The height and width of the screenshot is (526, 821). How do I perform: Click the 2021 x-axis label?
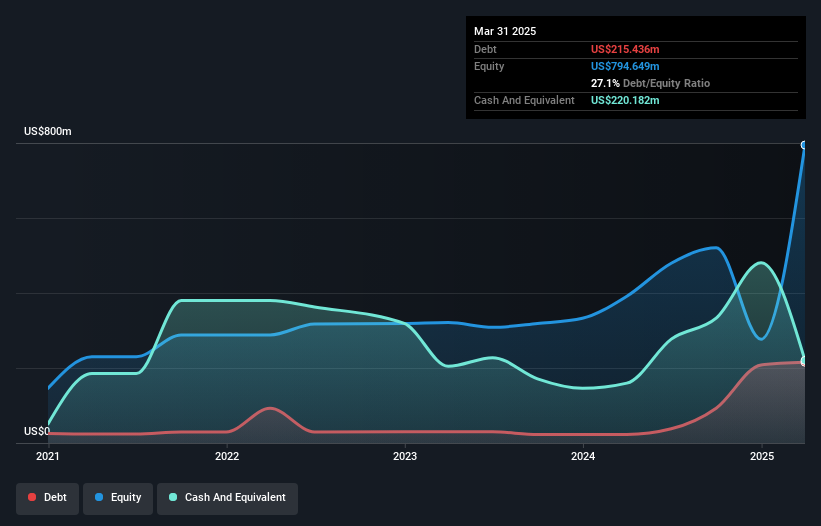click(48, 456)
